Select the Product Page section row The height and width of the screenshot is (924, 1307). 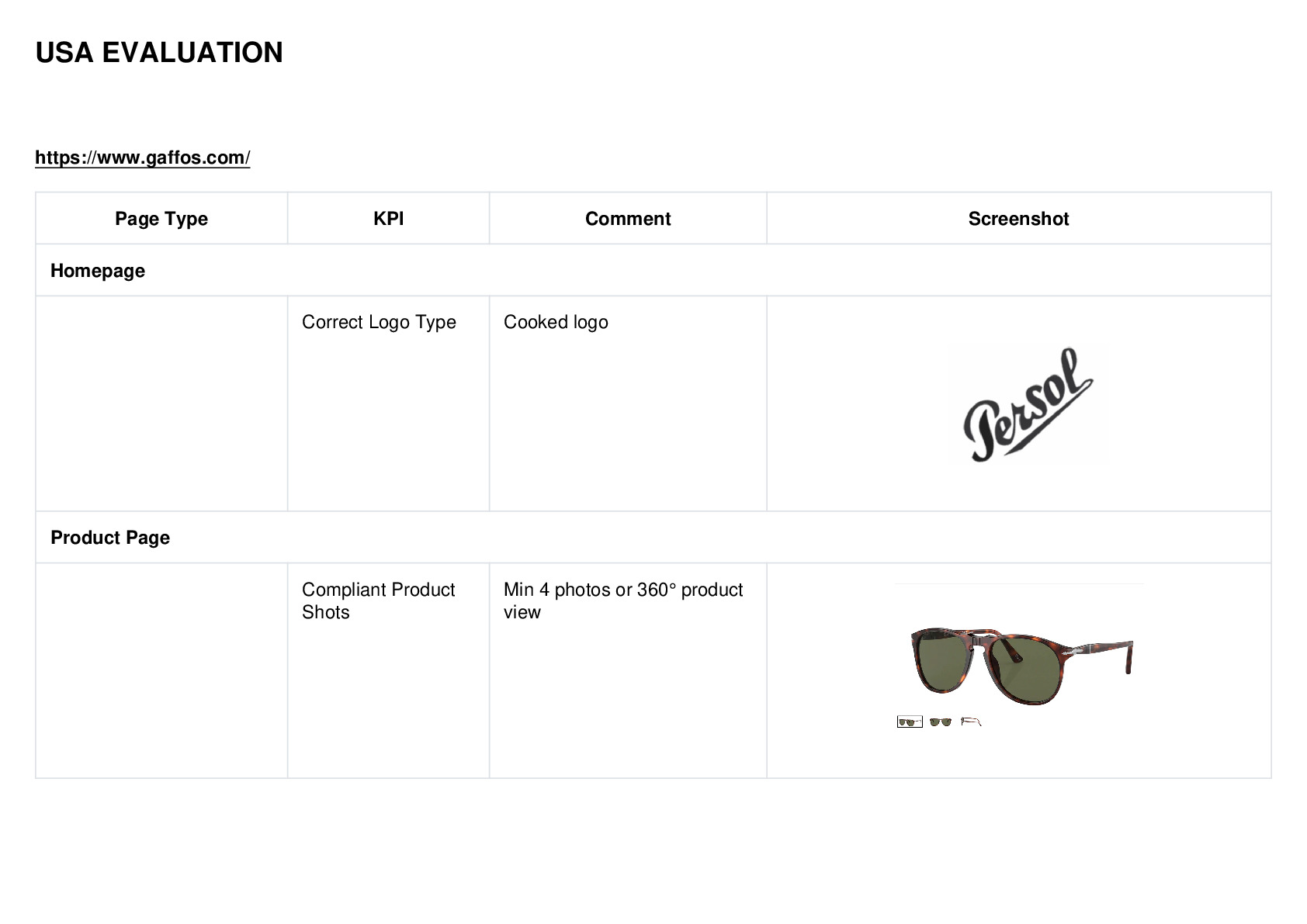click(653, 538)
